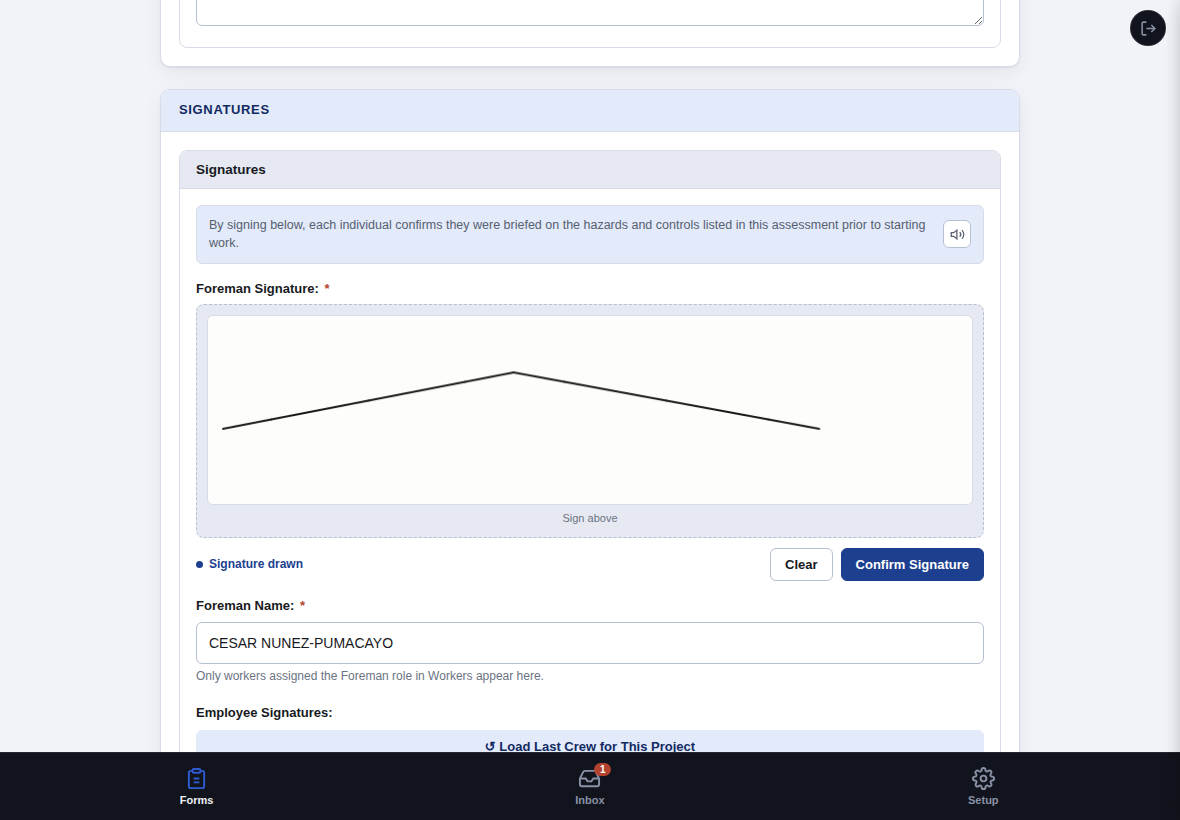Viewport: 1180px width, 820px height.
Task: Click inside the foreman signature canvas
Action: click(x=590, y=410)
